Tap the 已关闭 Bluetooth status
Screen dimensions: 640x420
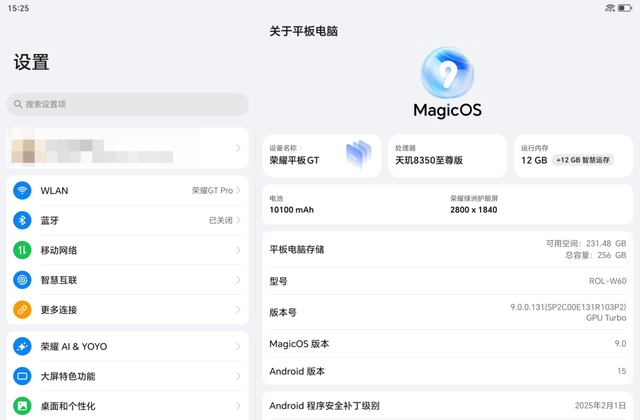(x=221, y=220)
